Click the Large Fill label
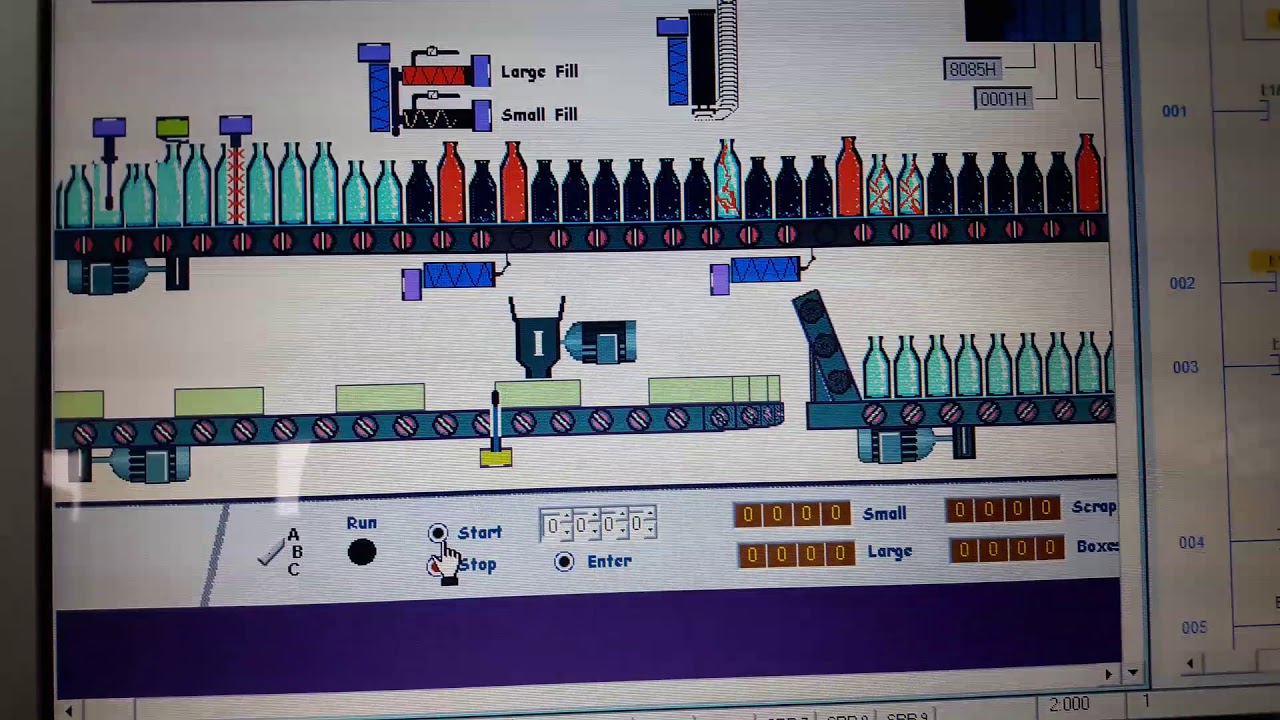The height and width of the screenshot is (720, 1280). [x=539, y=72]
